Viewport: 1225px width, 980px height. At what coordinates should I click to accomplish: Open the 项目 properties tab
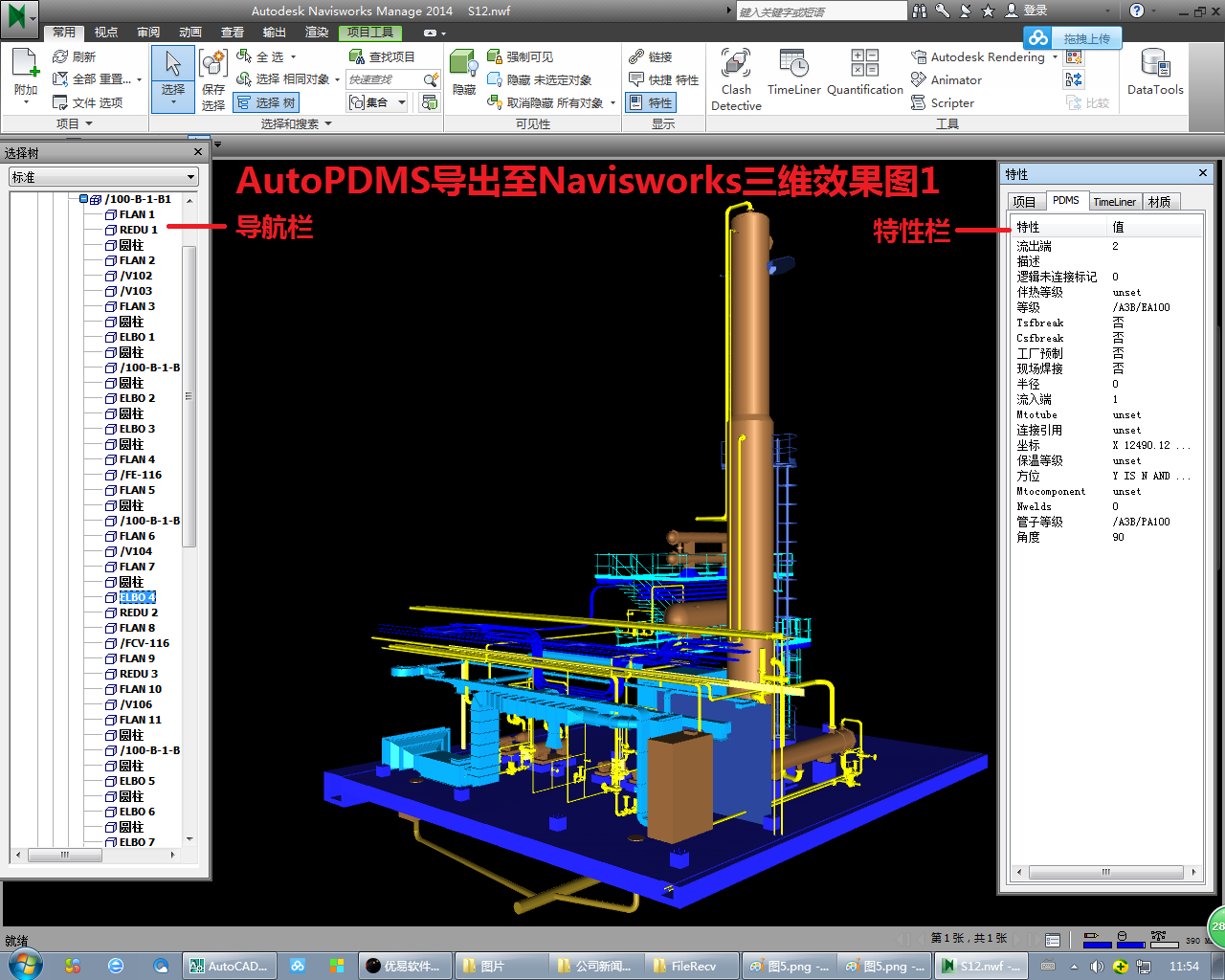(x=1024, y=202)
